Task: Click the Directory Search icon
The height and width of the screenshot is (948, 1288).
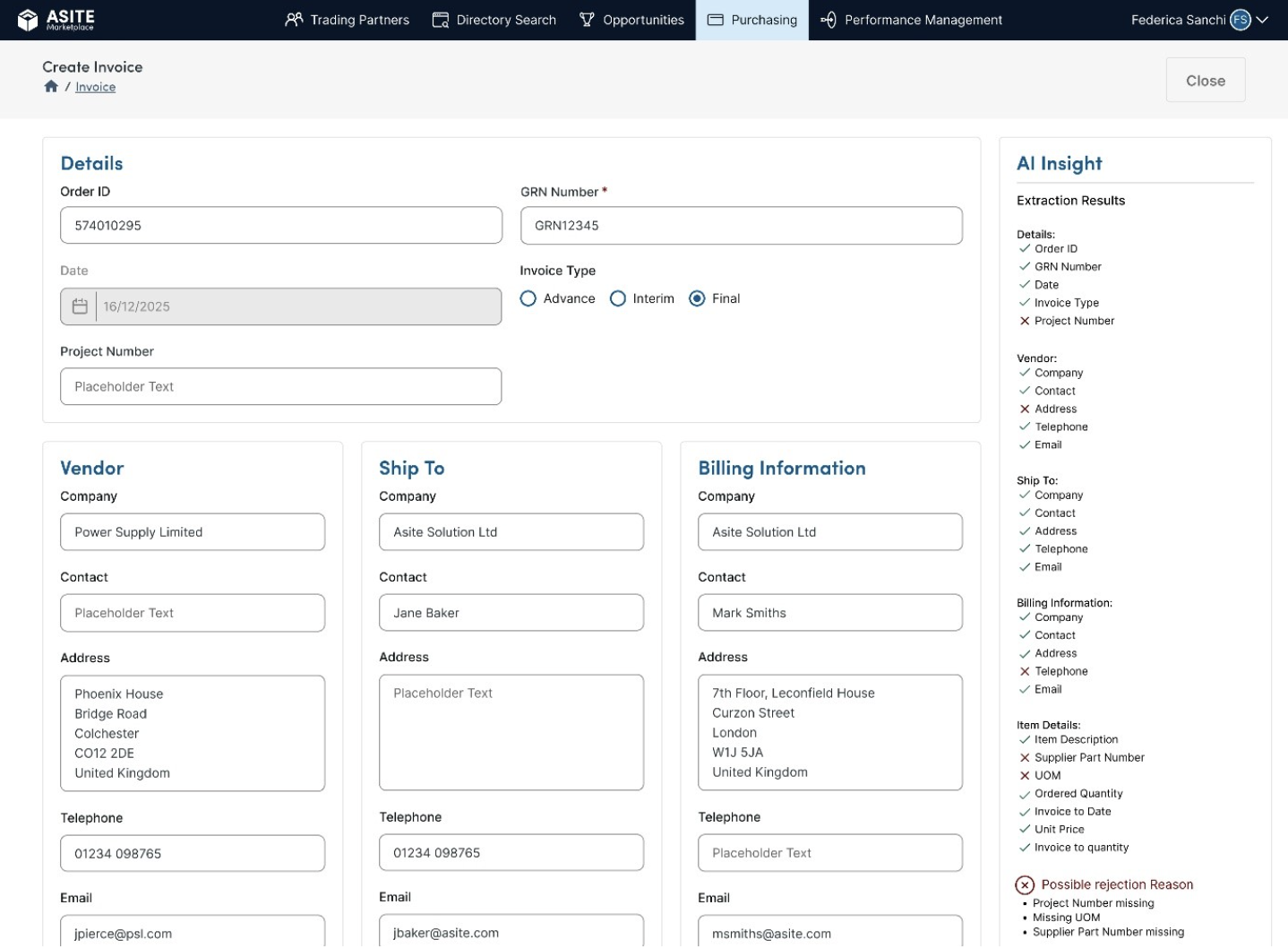Action: (440, 20)
